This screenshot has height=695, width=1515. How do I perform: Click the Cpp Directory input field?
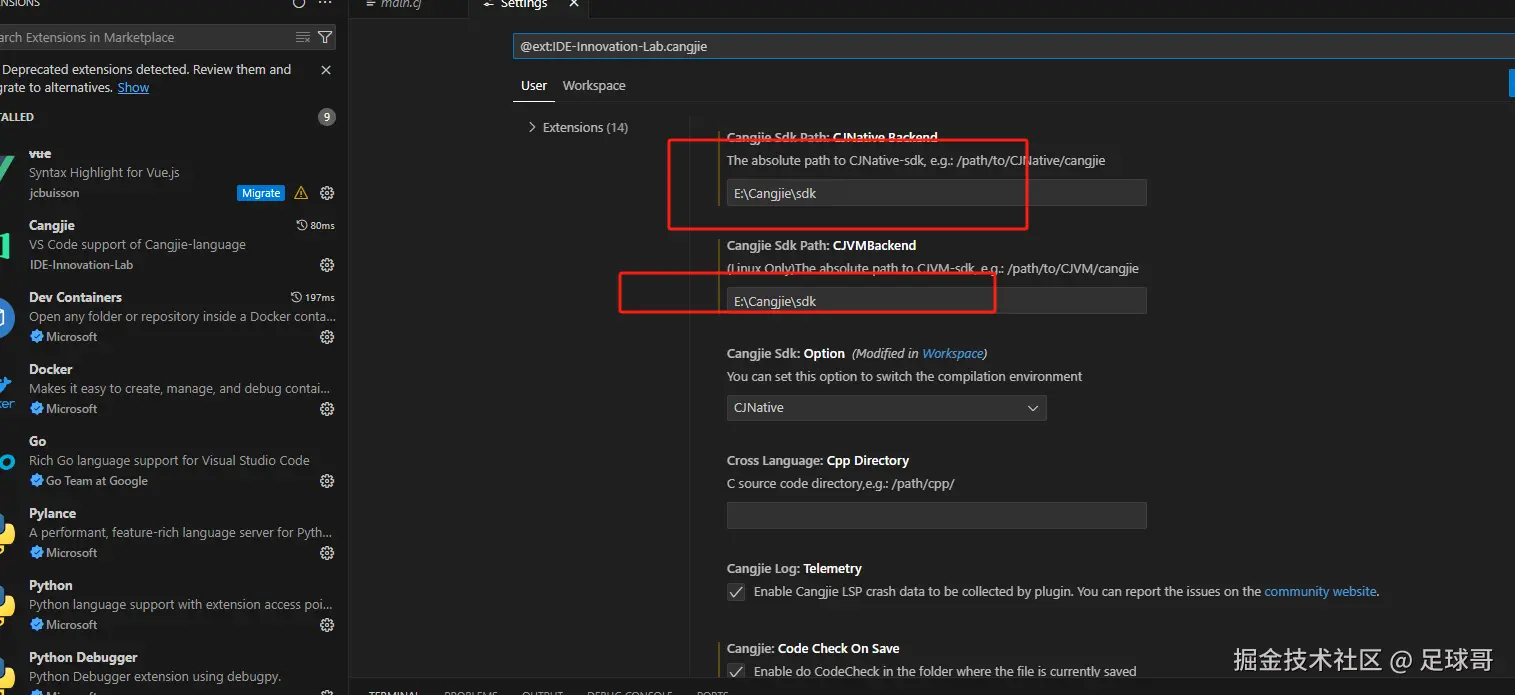click(x=936, y=516)
